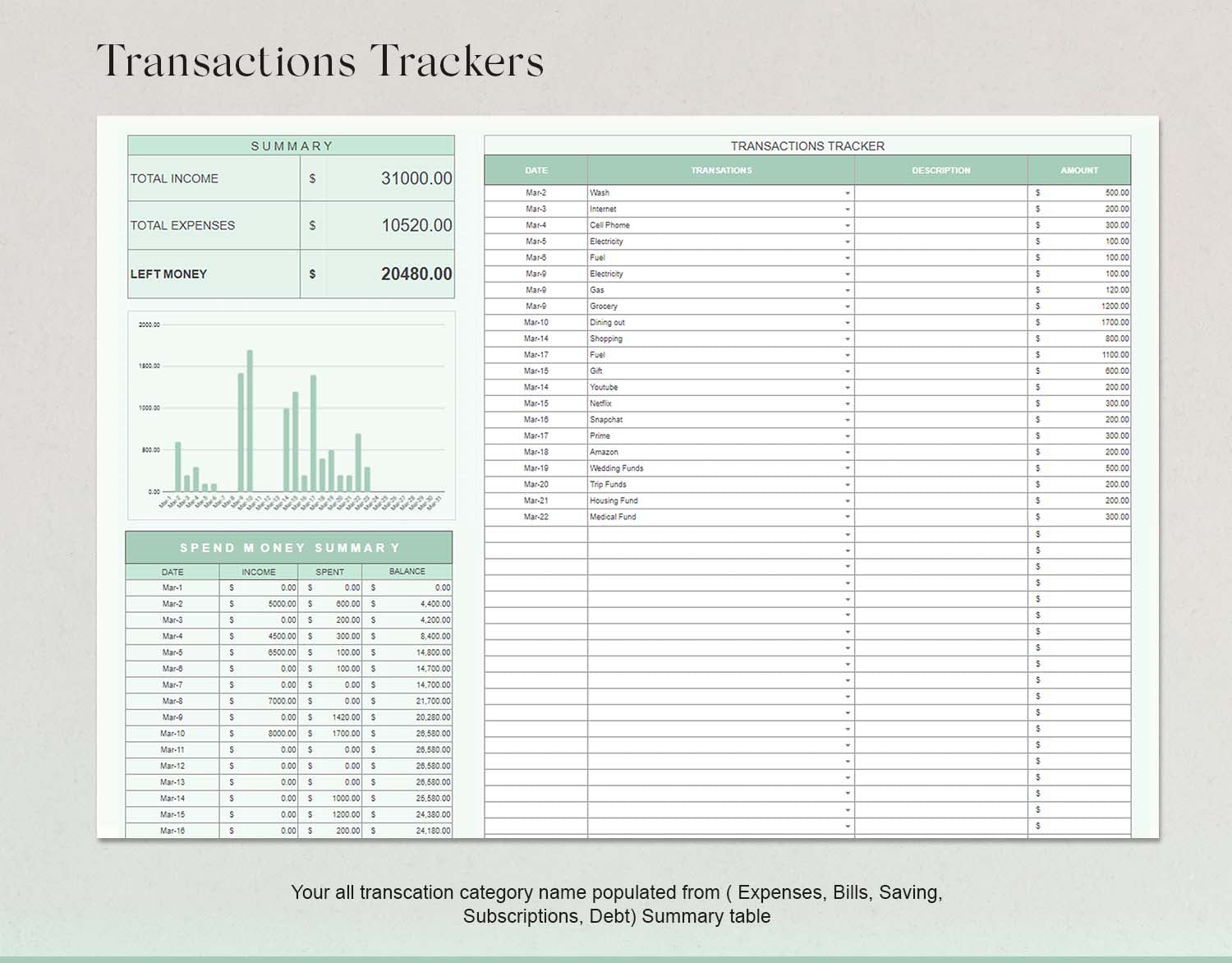Select the AMOUNT column header

point(1079,170)
